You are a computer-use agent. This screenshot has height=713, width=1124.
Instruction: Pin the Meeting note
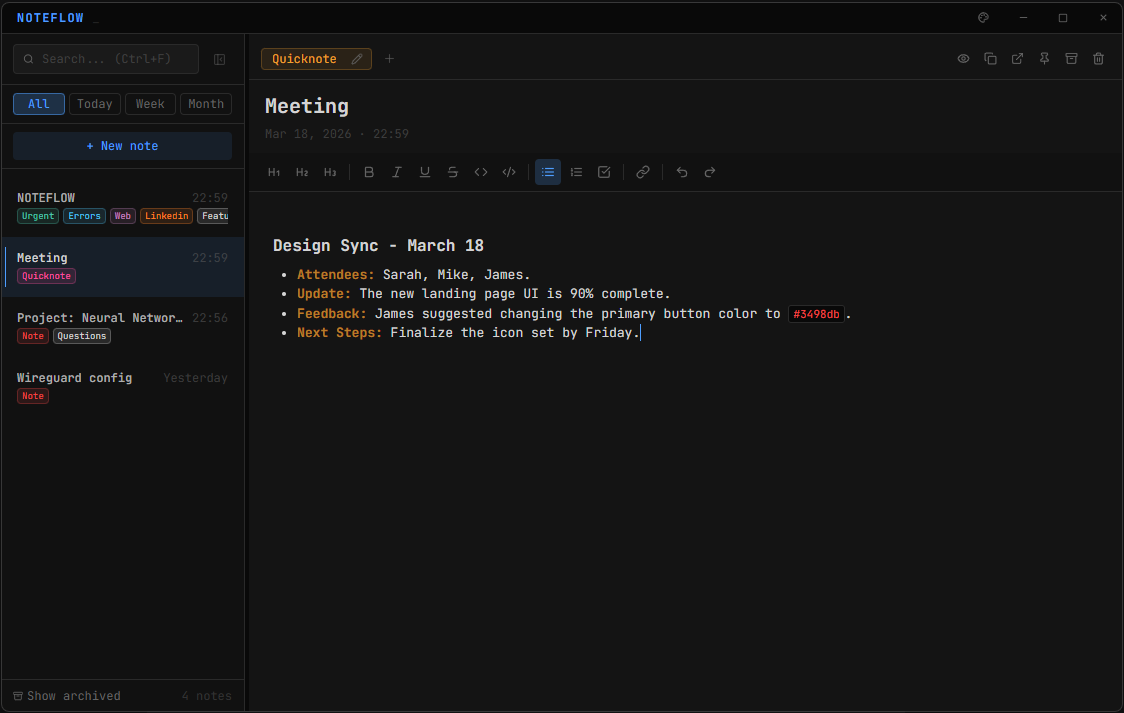tap(1044, 59)
